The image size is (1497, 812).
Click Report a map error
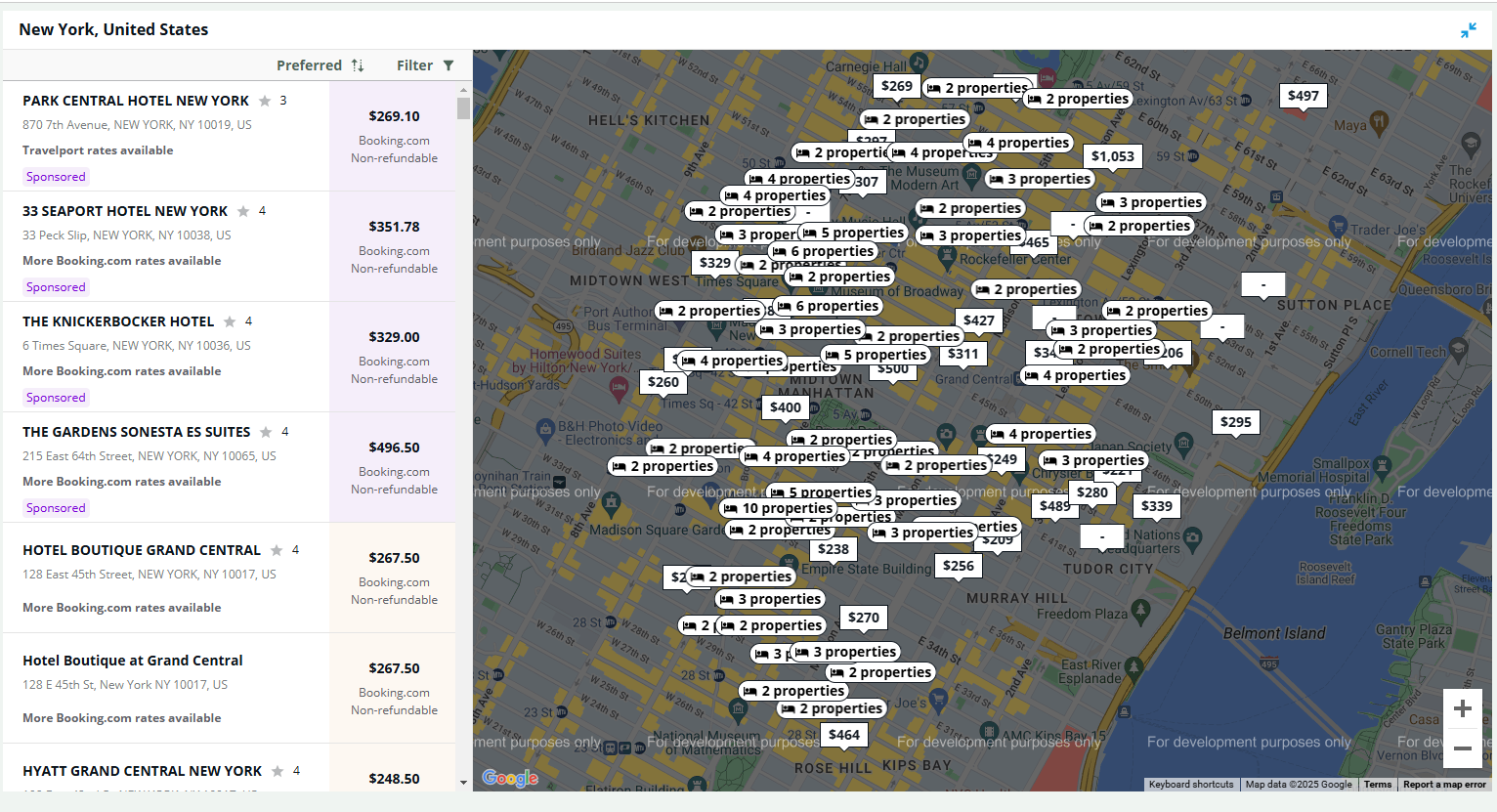1443,785
